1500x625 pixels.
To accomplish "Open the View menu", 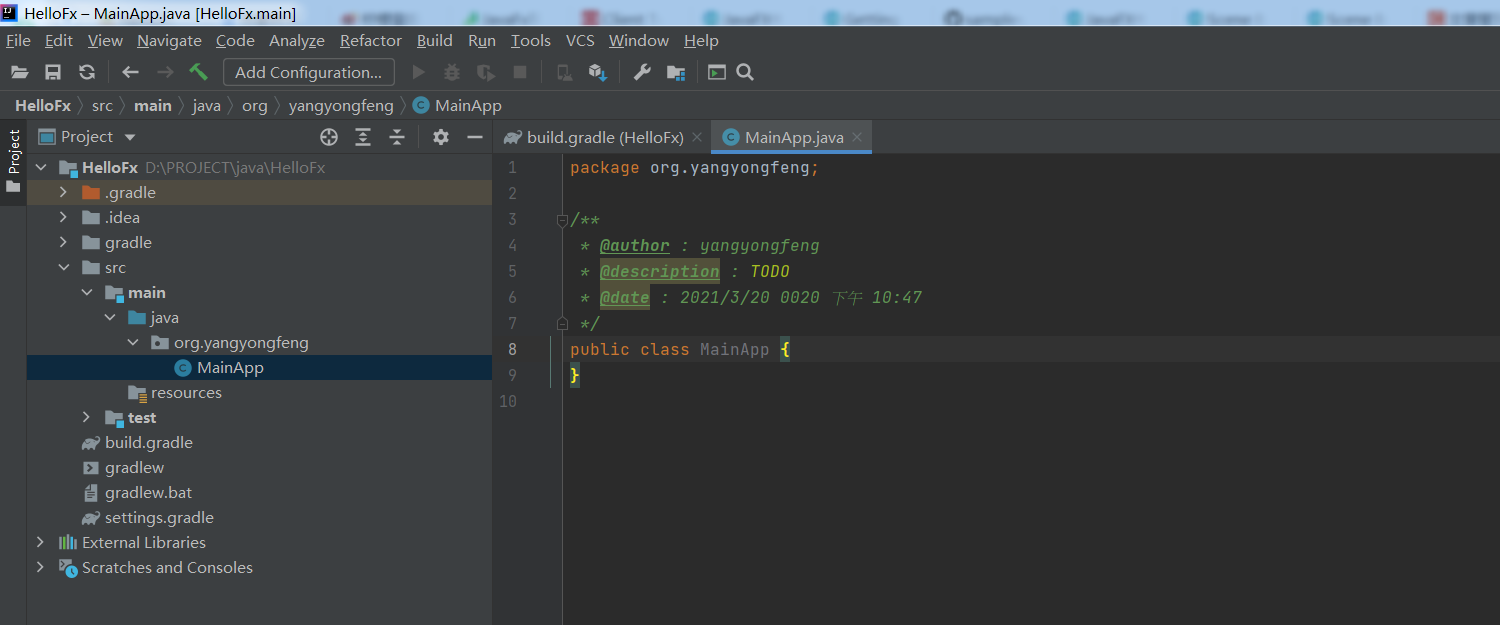I will (105, 40).
